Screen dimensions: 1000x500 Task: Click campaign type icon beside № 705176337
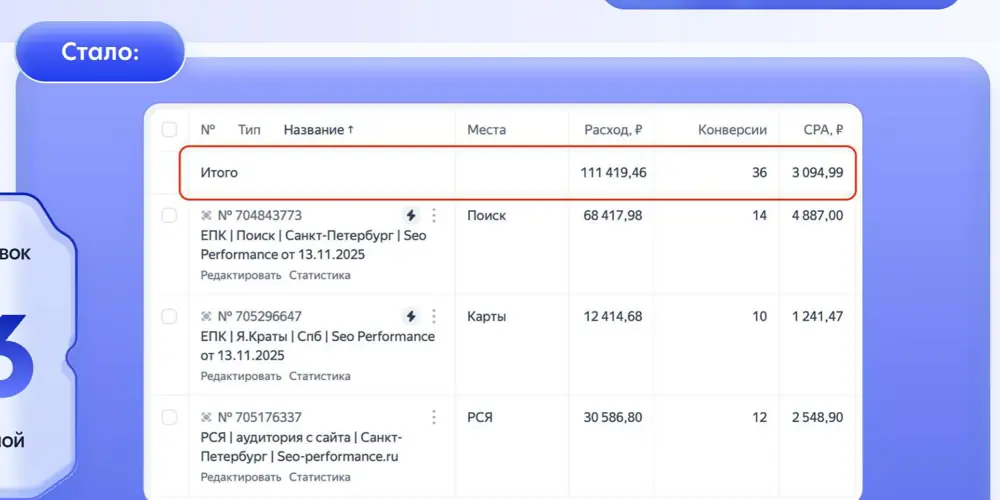206,417
